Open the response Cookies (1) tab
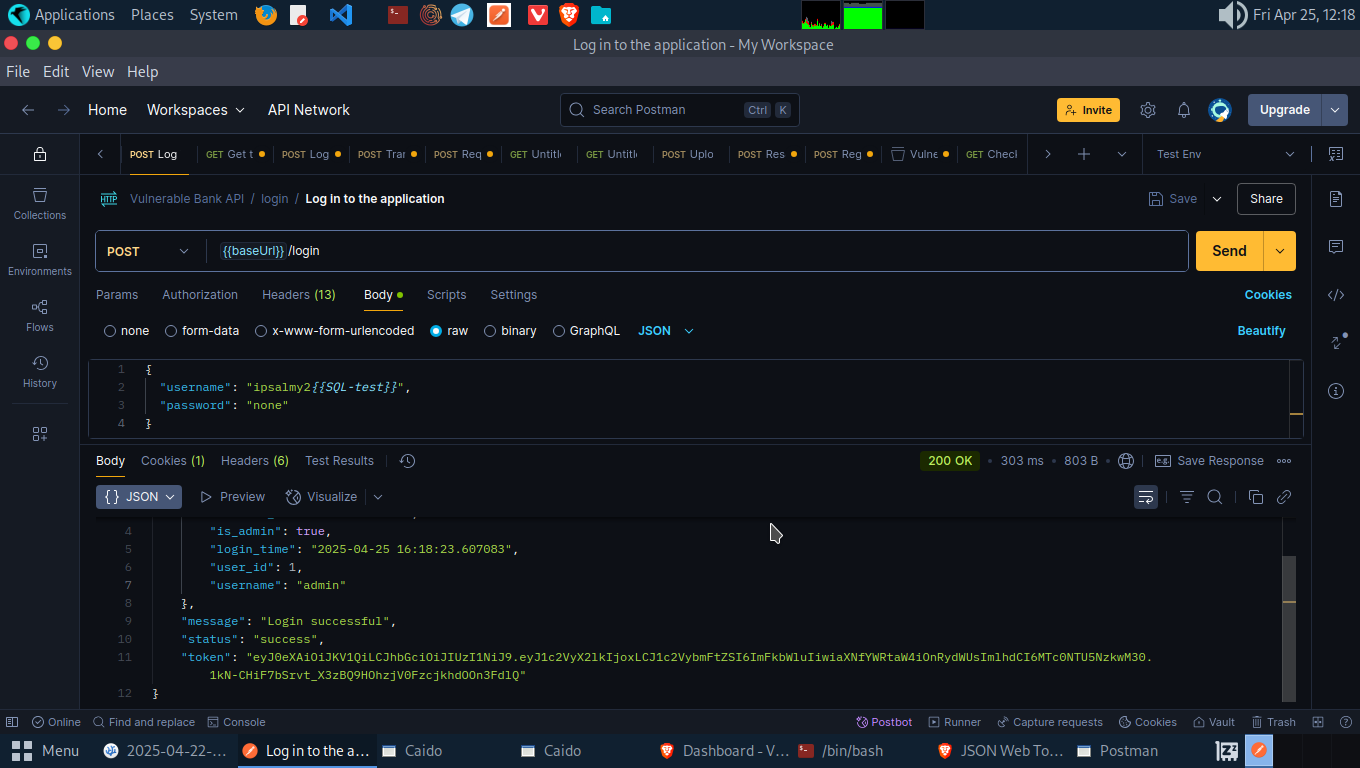The image size is (1360, 768). tap(173, 461)
